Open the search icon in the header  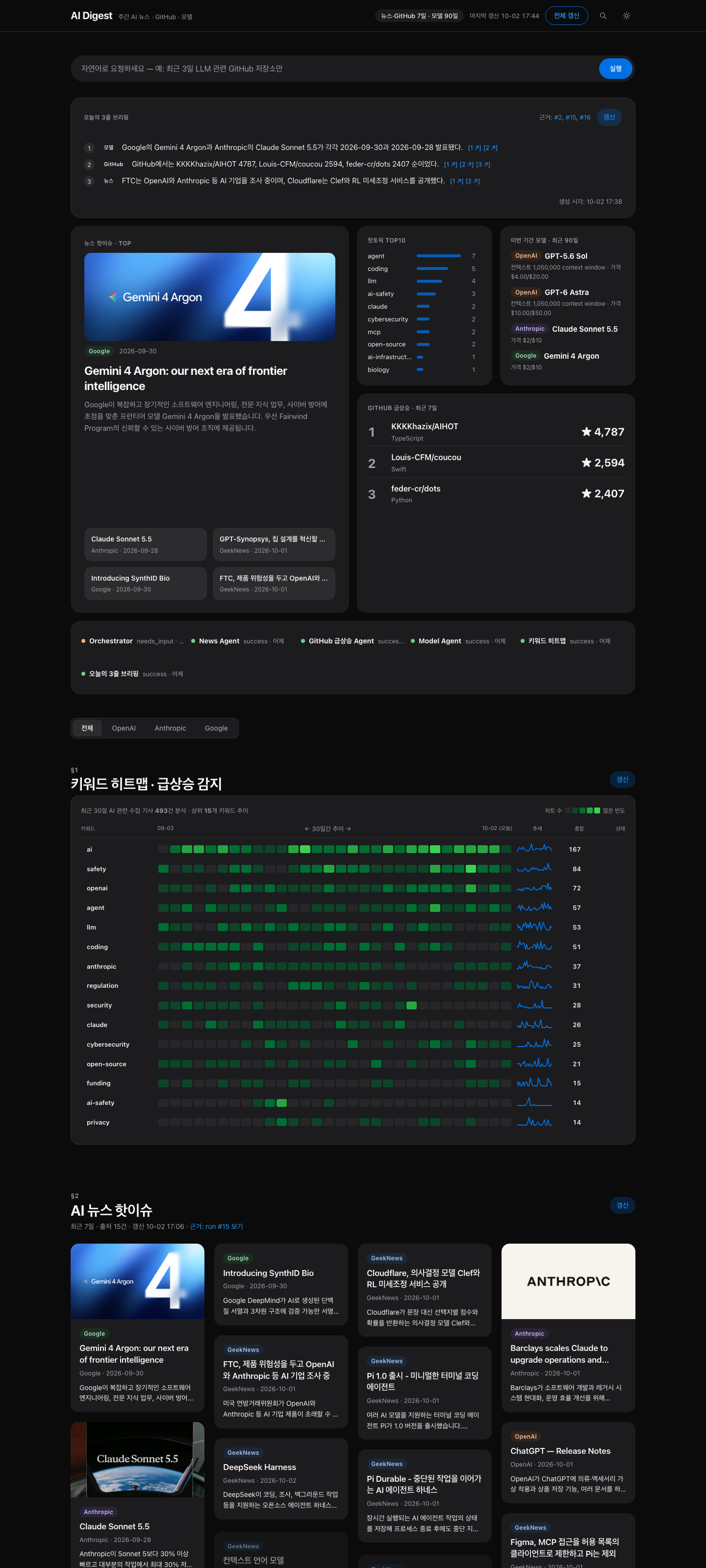pyautogui.click(x=603, y=16)
